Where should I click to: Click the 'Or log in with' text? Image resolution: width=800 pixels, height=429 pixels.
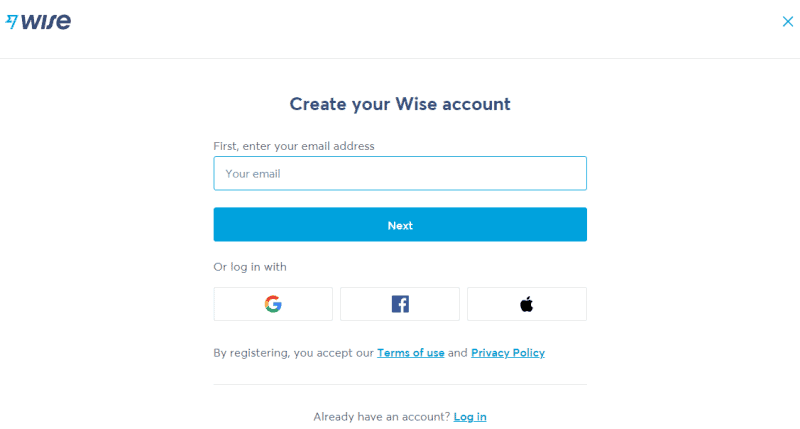tap(250, 267)
